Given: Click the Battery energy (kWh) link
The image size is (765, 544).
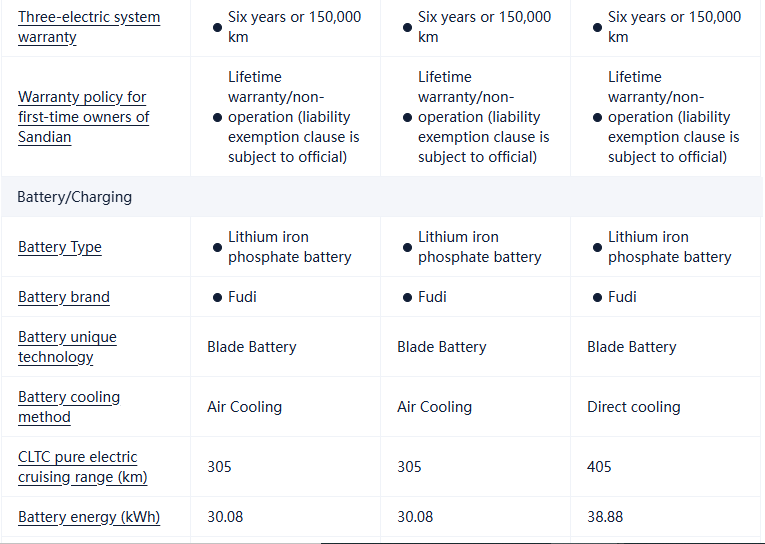Looking at the screenshot, I should [x=89, y=517].
